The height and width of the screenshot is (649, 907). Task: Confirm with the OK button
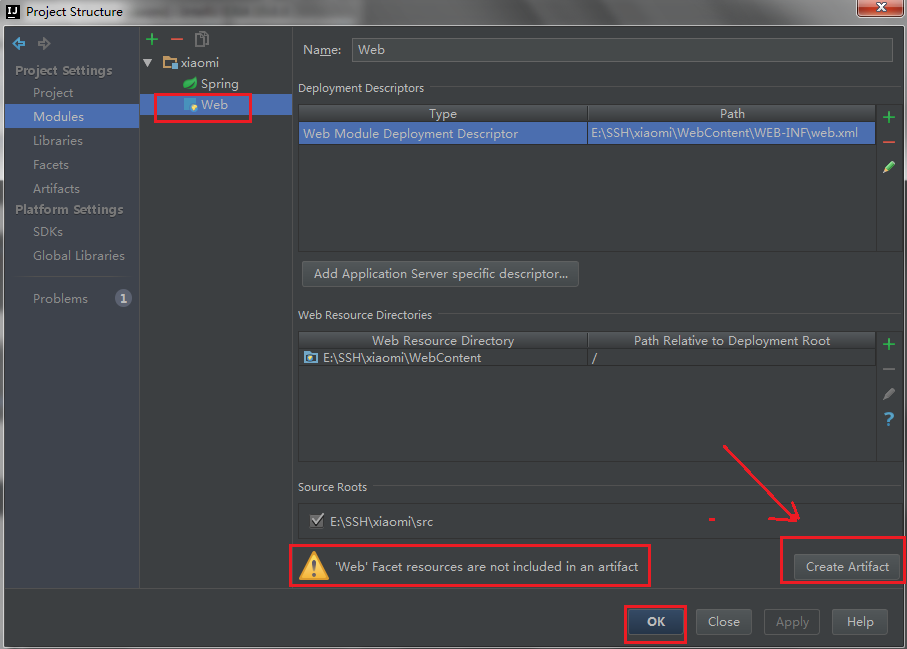(x=655, y=622)
